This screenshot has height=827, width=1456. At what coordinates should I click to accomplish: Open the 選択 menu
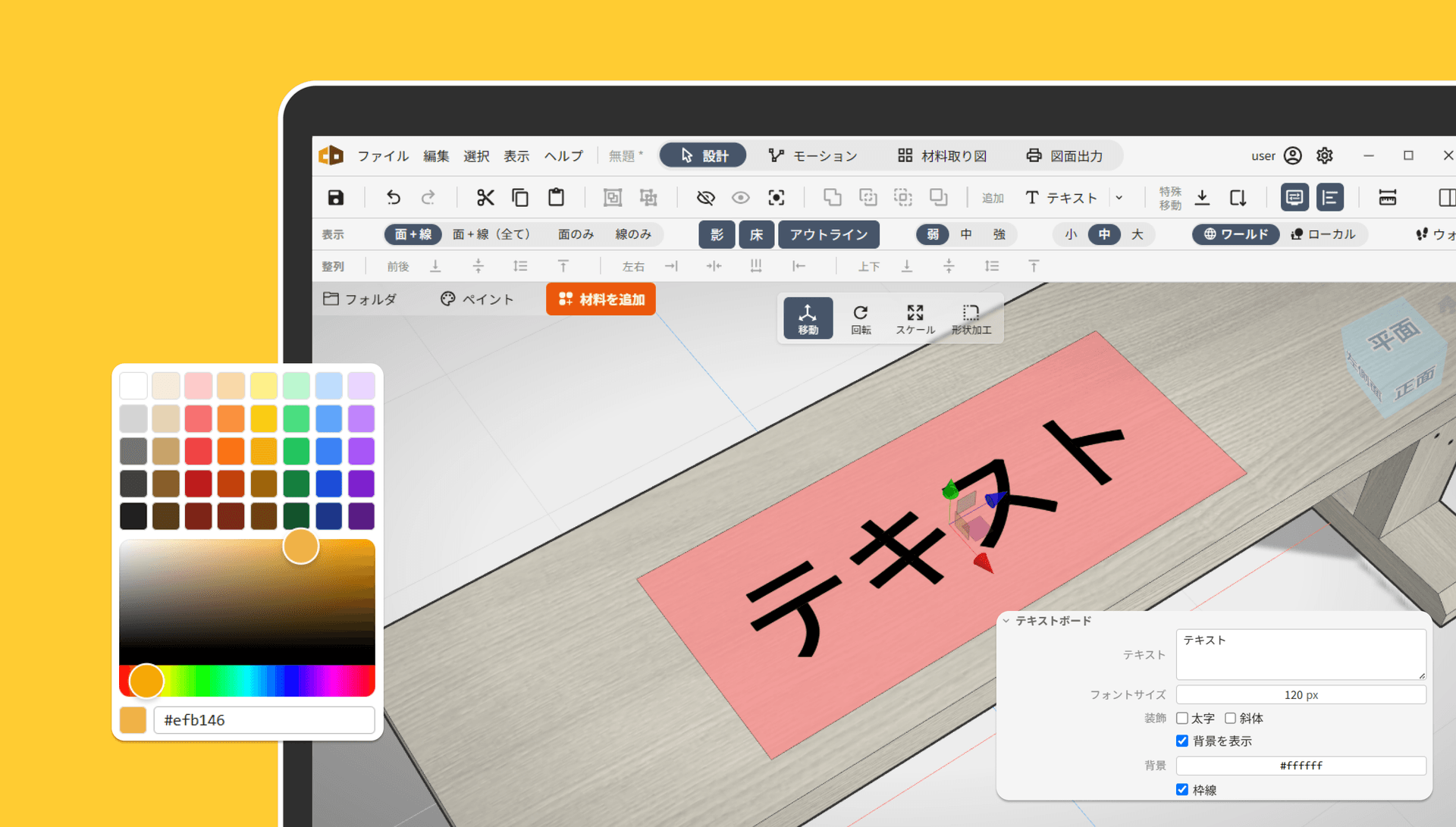(476, 156)
